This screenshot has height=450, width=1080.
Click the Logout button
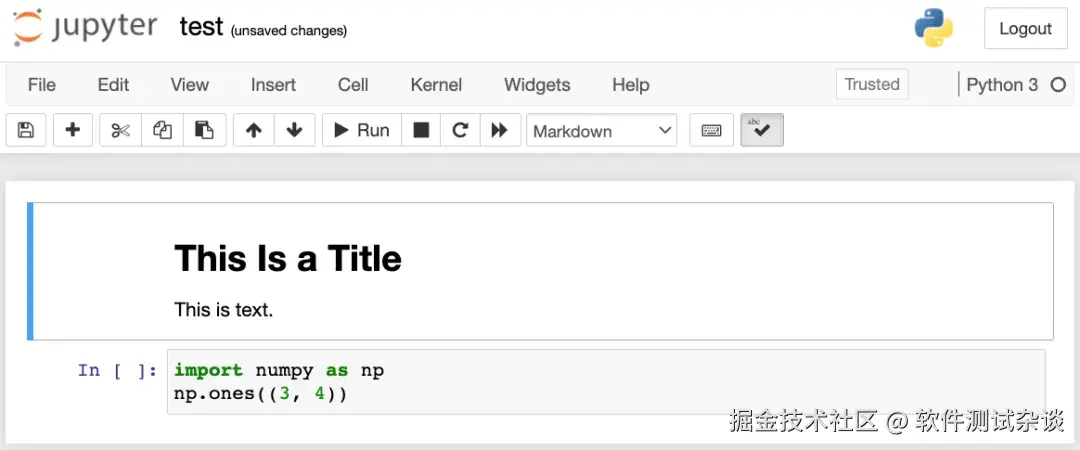click(x=1025, y=29)
